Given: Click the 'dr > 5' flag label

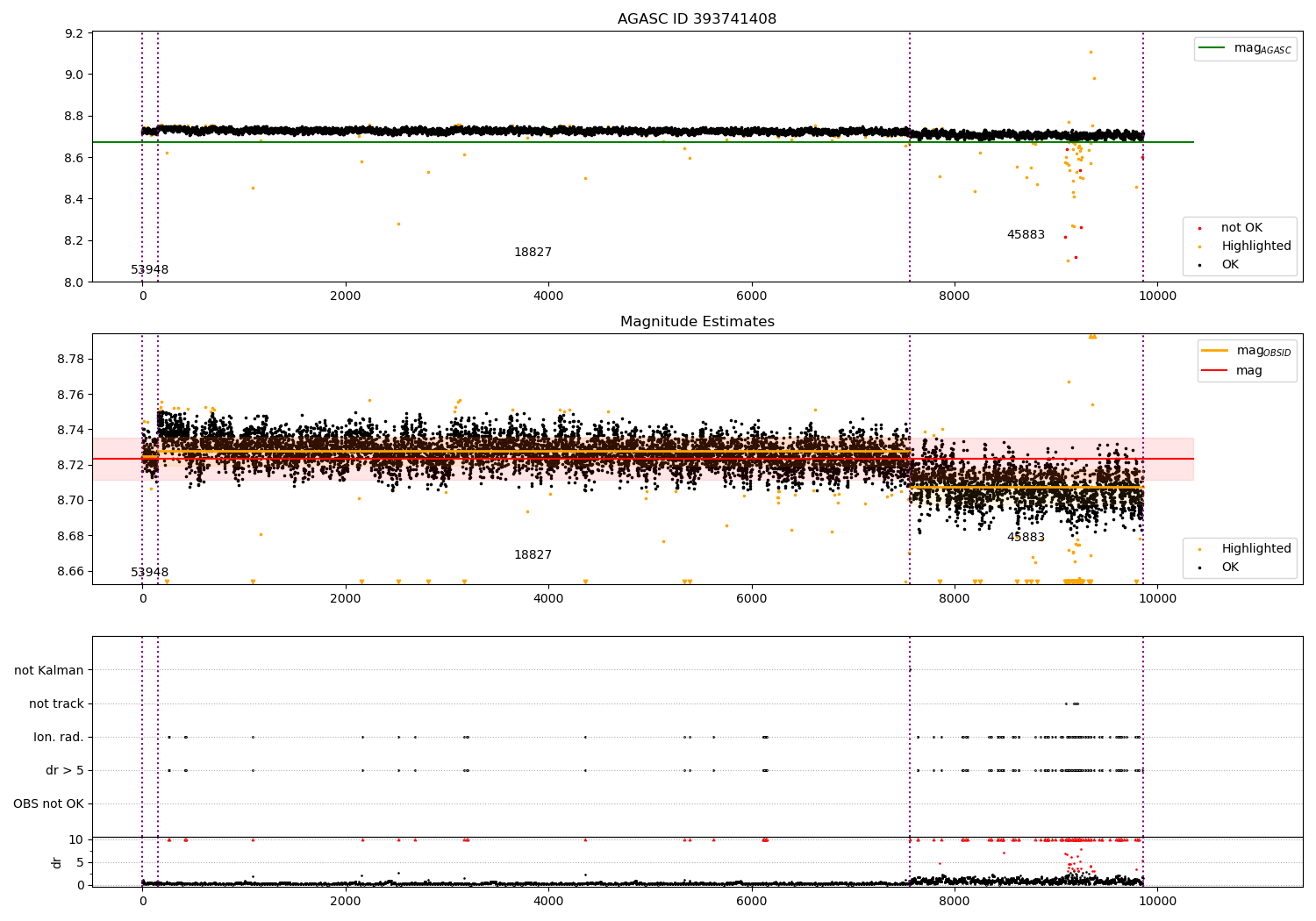Looking at the screenshot, I should [x=65, y=770].
